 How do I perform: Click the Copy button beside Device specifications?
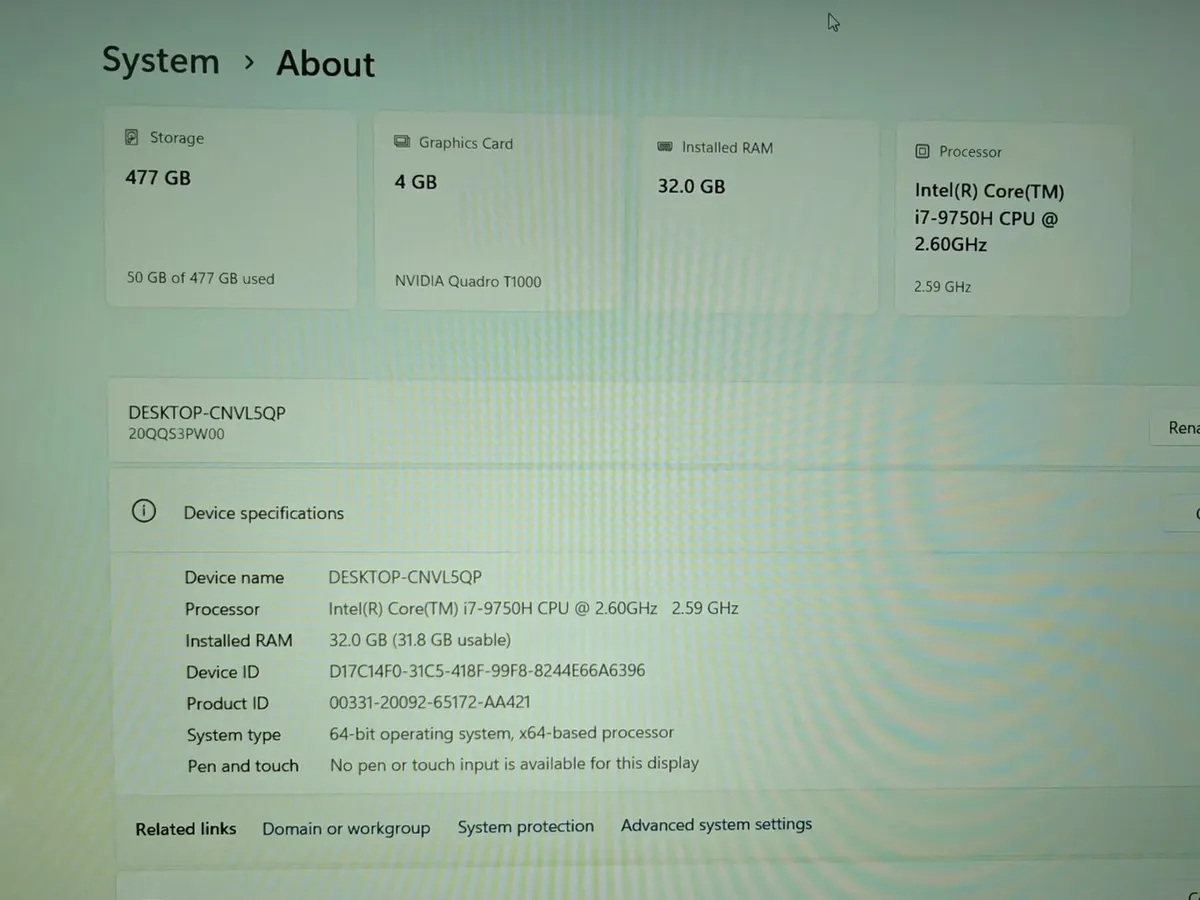(1188, 514)
